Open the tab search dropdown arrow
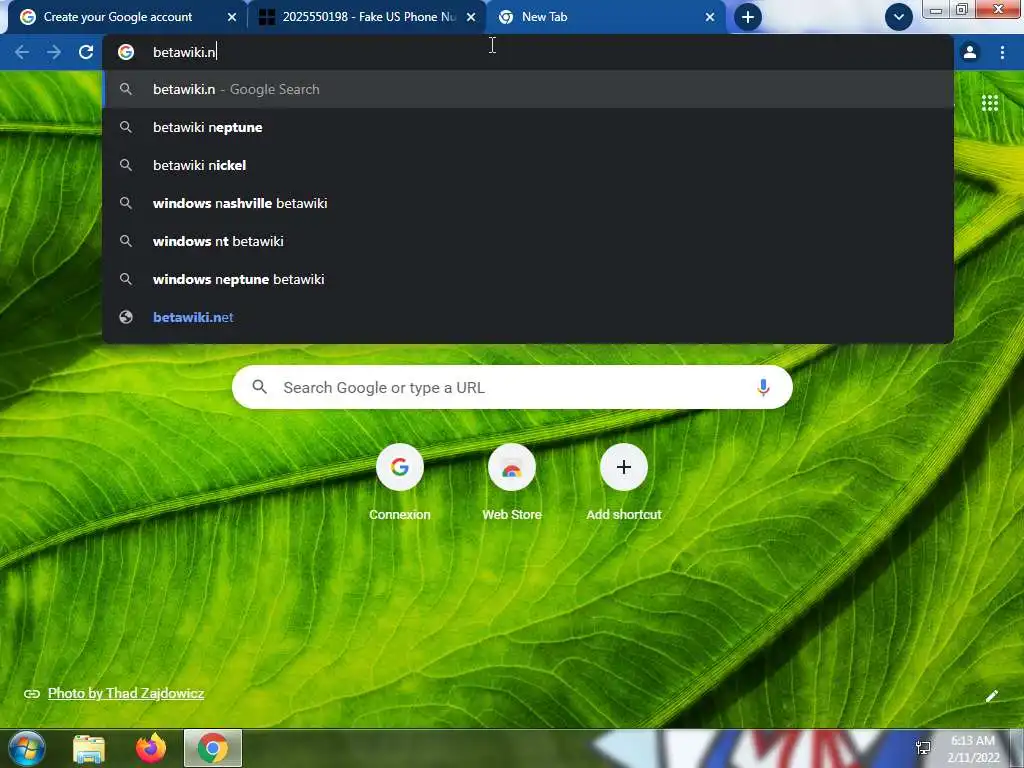Image resolution: width=1024 pixels, height=768 pixels. 899,17
